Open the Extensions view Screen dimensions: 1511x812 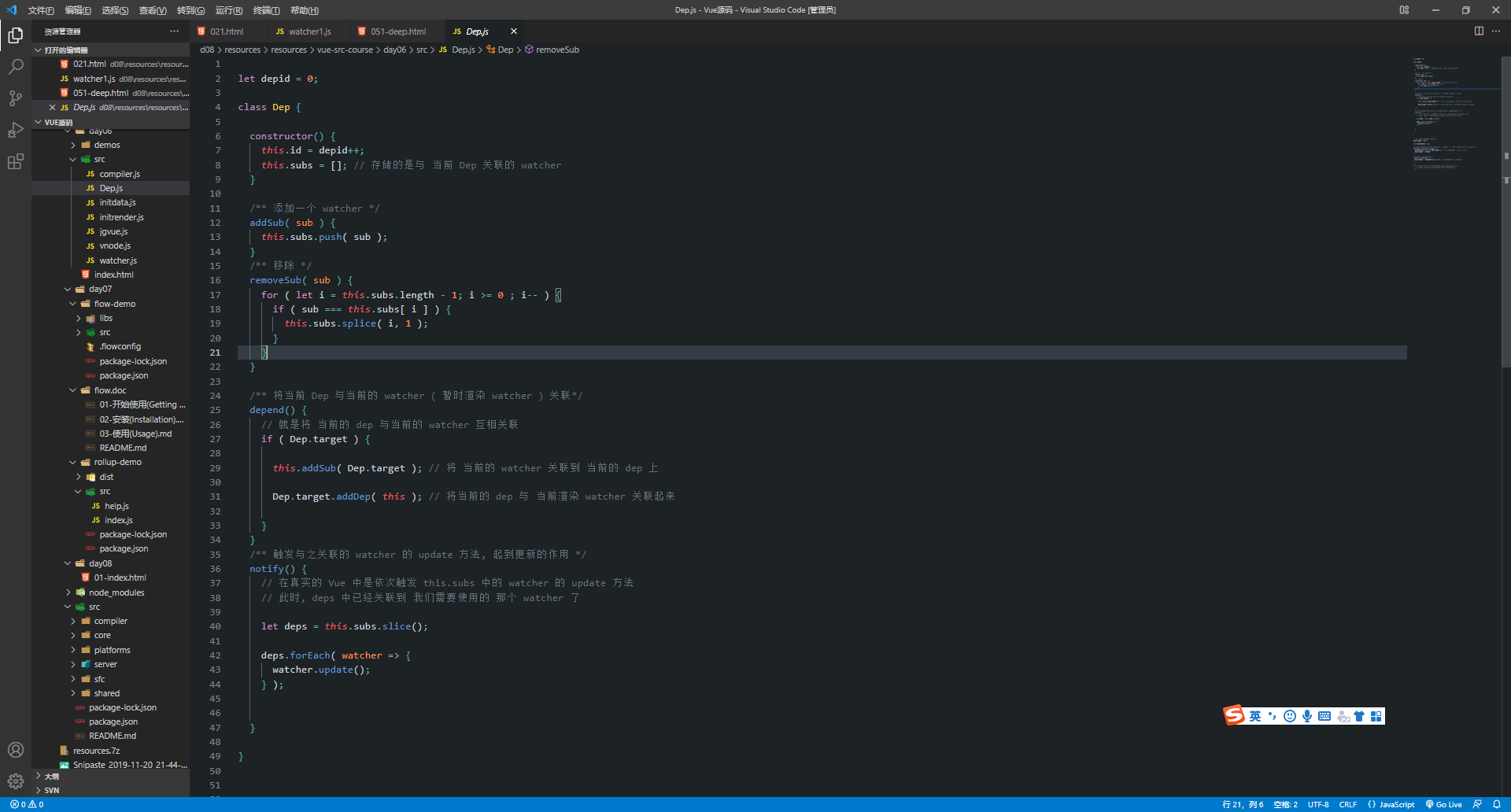[16, 161]
